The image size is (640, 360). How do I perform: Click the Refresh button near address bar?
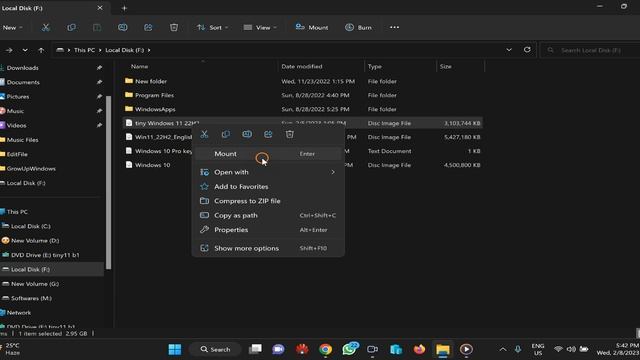[527, 50]
